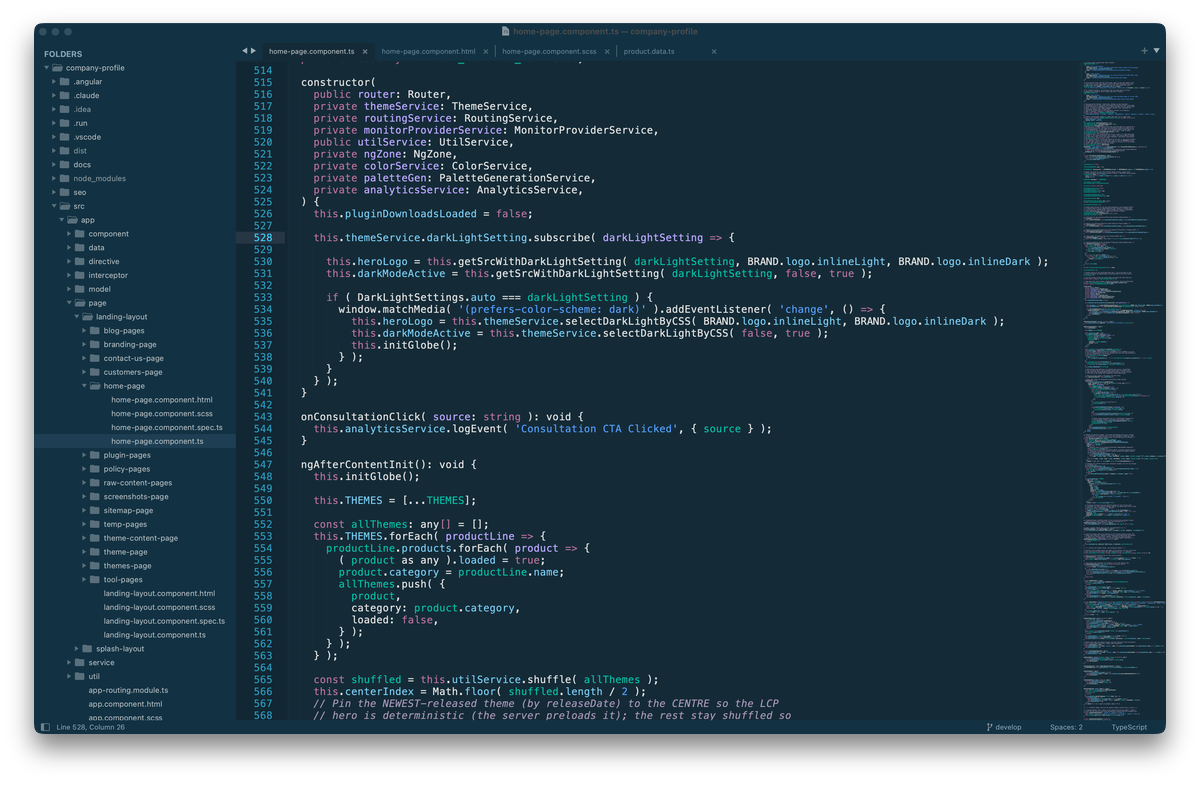Switch to home-page.component.scss tab
Image resolution: width=1200 pixels, height=787 pixels.
[x=549, y=51]
